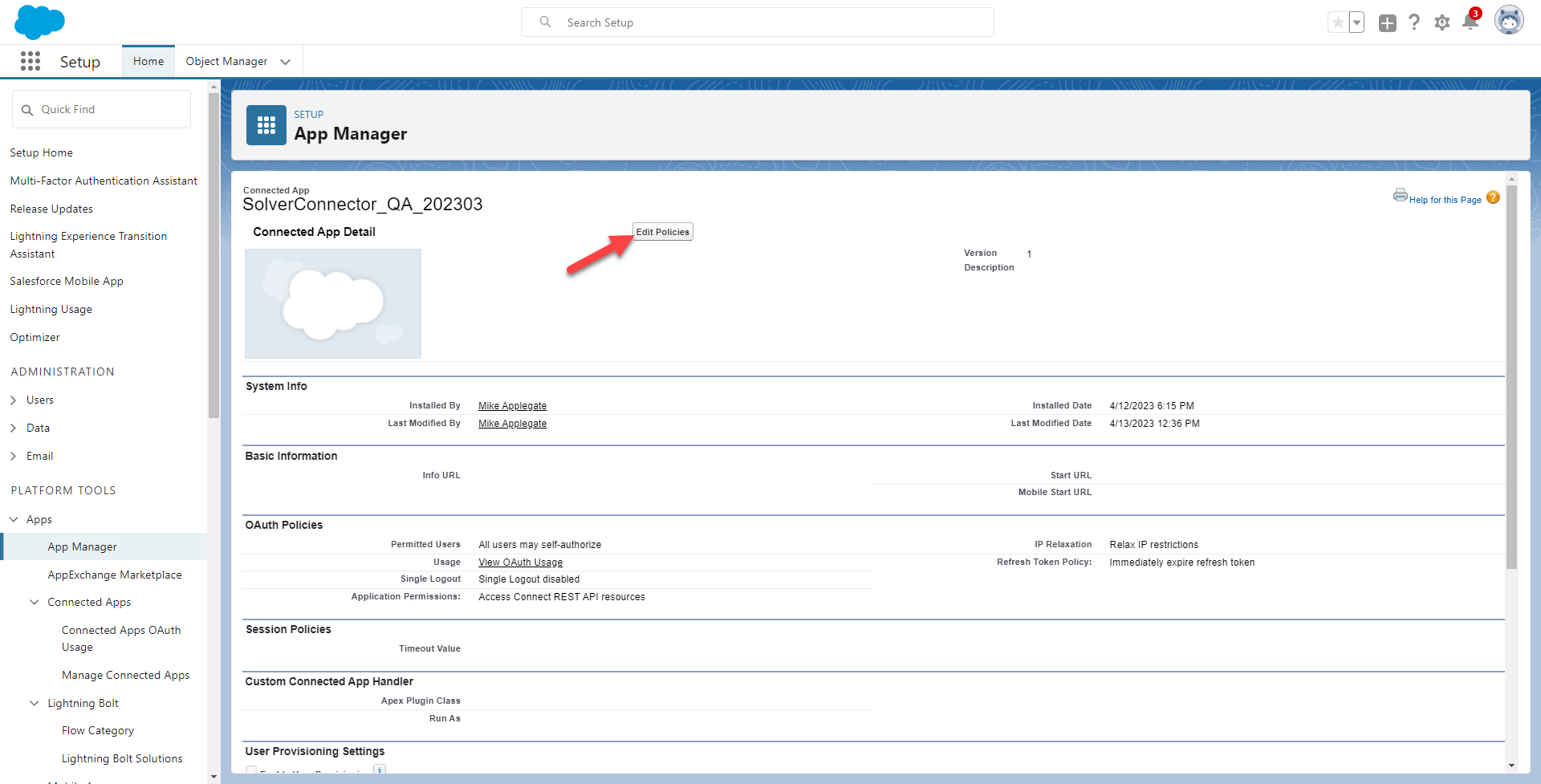Click the Search Setup field

point(757,22)
